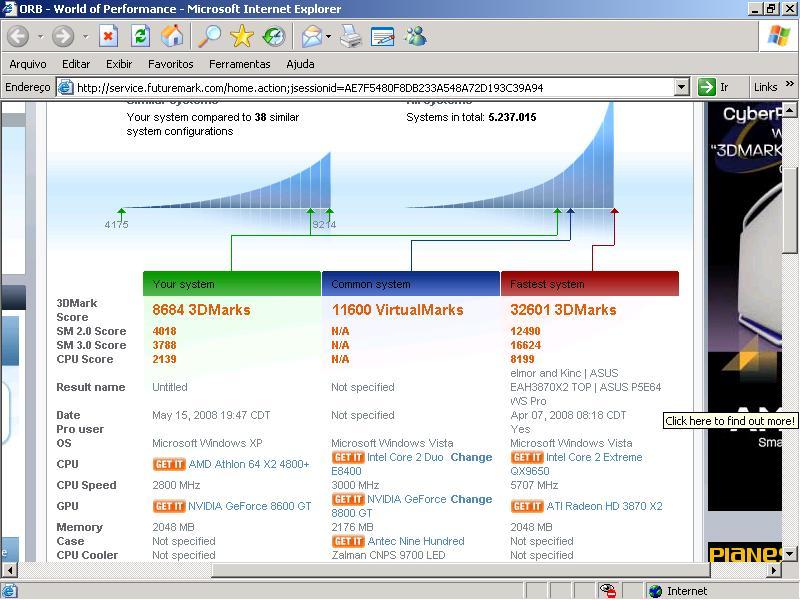800x600 pixels.
Task: Click the Systems in total 5.237.015 text
Action: pos(471,117)
